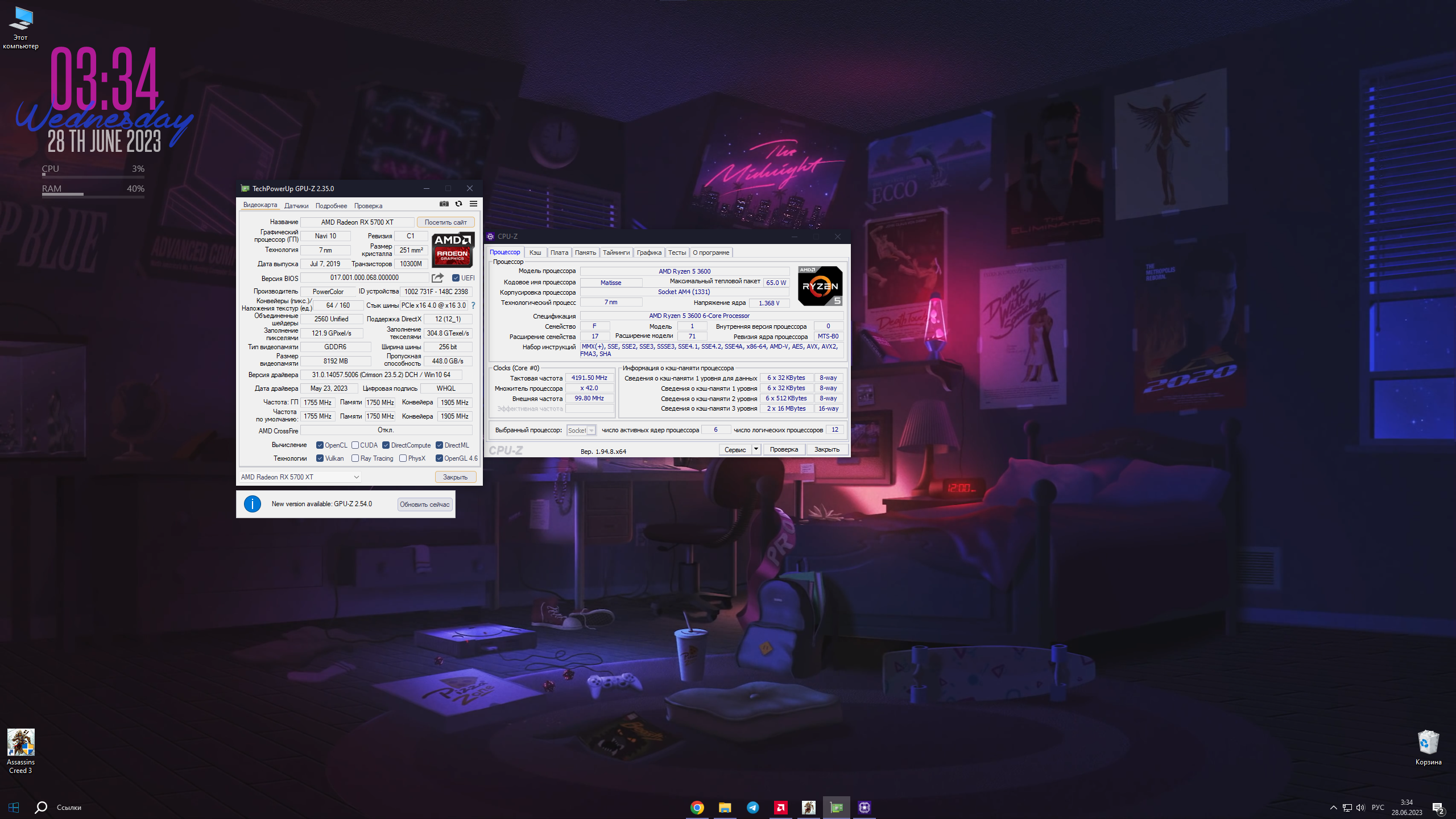Click the taskbar search magnifier icon
The width and height of the screenshot is (1456, 819).
point(40,807)
